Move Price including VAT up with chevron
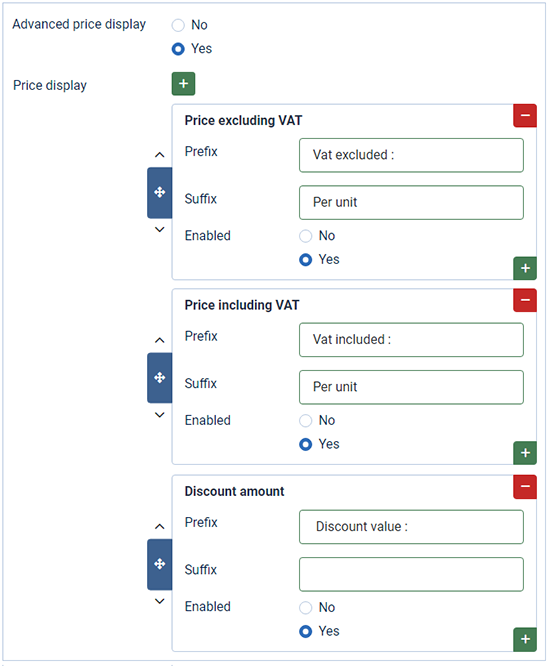 pos(160,340)
